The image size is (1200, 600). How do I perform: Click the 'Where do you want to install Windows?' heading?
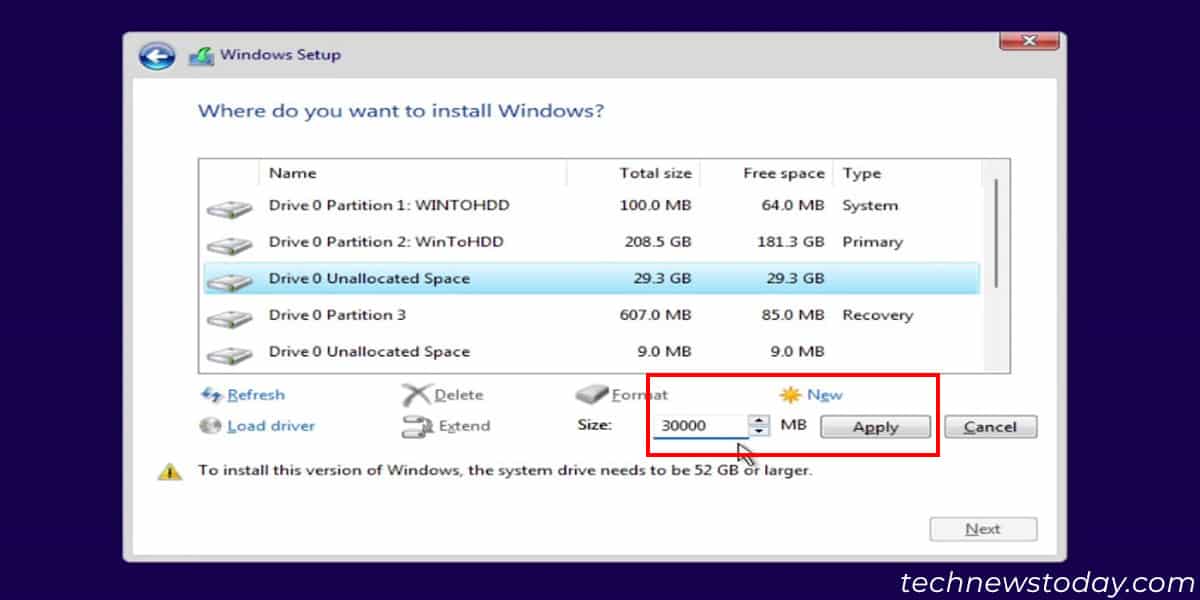[401, 110]
